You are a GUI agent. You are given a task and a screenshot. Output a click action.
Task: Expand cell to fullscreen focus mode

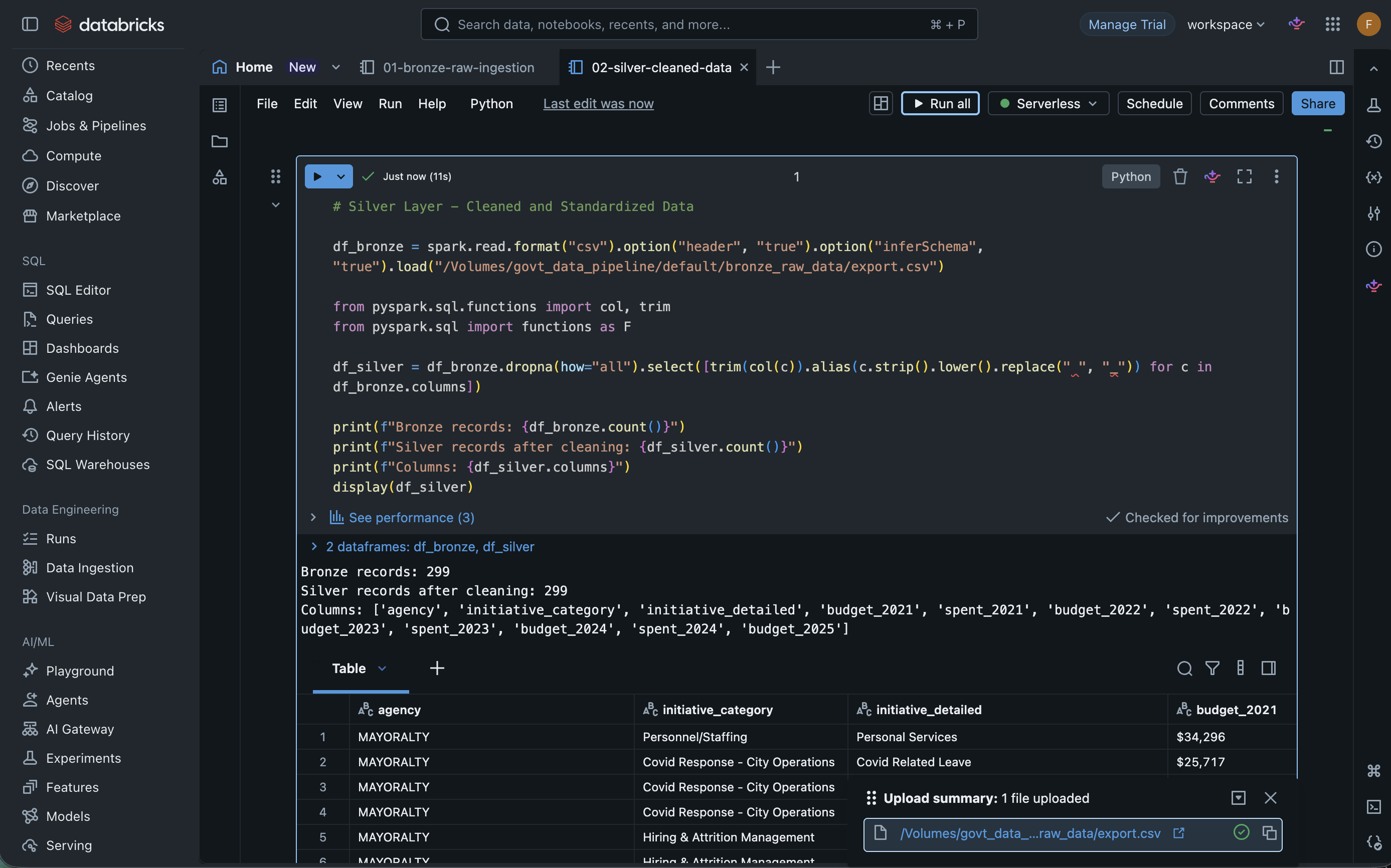point(1245,176)
